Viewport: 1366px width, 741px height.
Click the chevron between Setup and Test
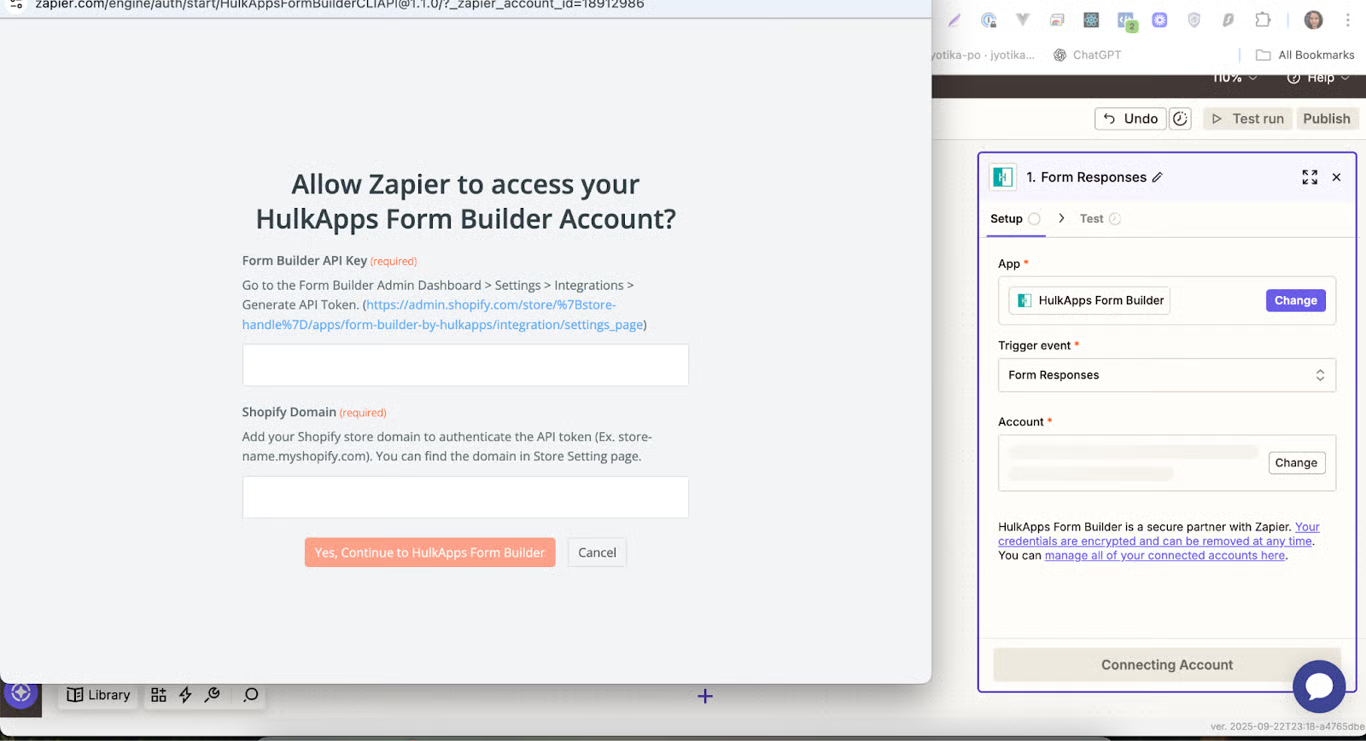tap(1061, 218)
